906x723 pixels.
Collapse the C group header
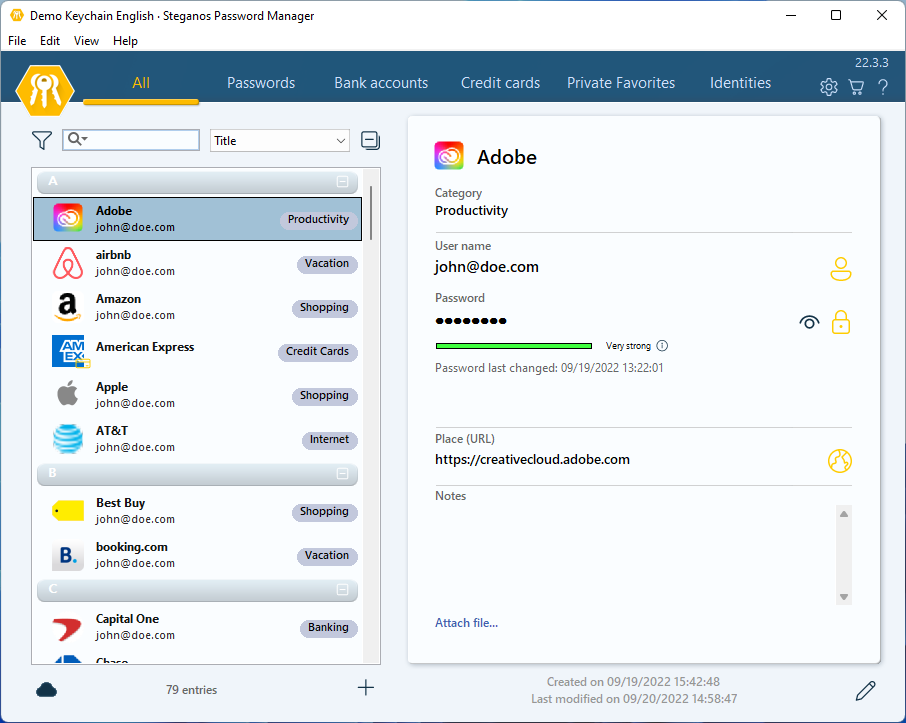(x=343, y=589)
